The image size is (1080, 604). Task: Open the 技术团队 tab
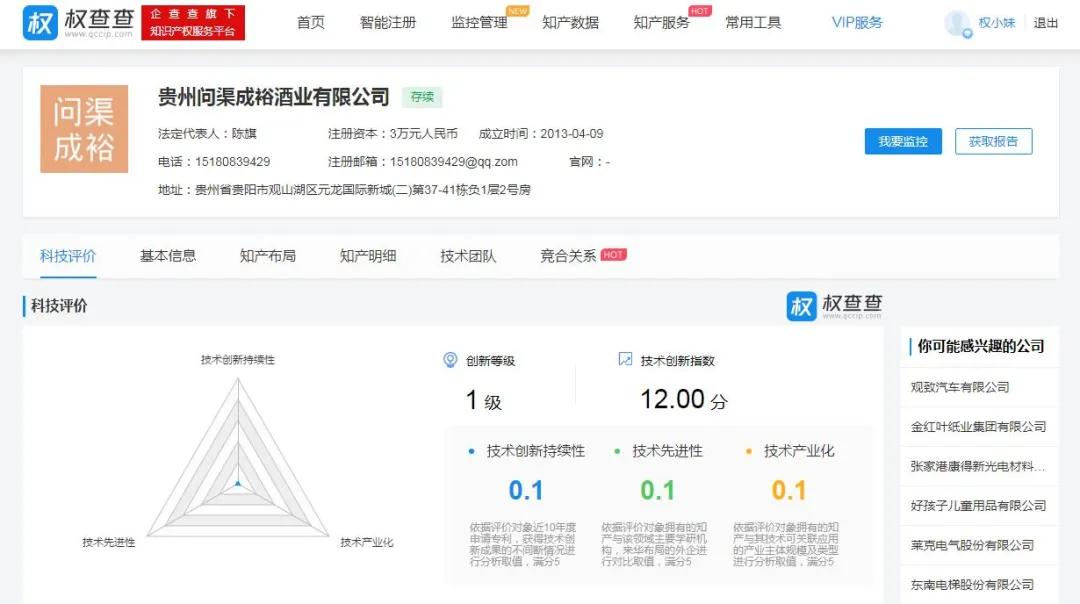coord(468,256)
